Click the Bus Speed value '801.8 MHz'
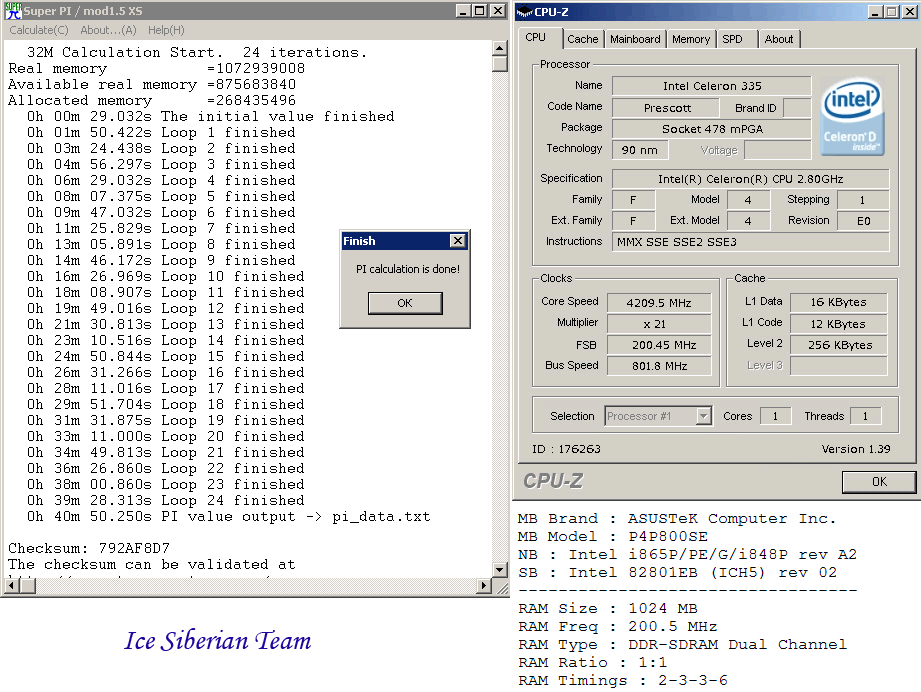The height and width of the screenshot is (692, 921). (658, 366)
